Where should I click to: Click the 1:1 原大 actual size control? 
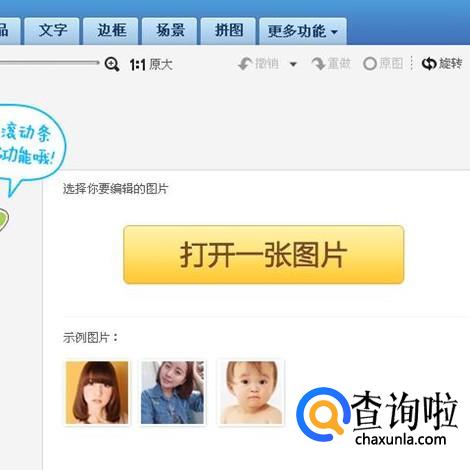click(x=151, y=64)
